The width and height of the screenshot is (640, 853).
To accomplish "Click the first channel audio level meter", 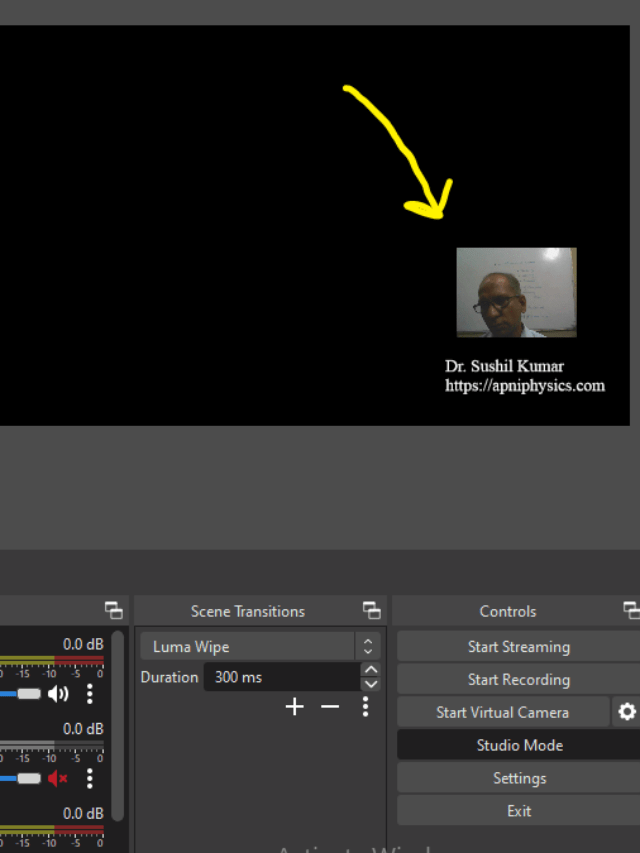I will (52, 660).
